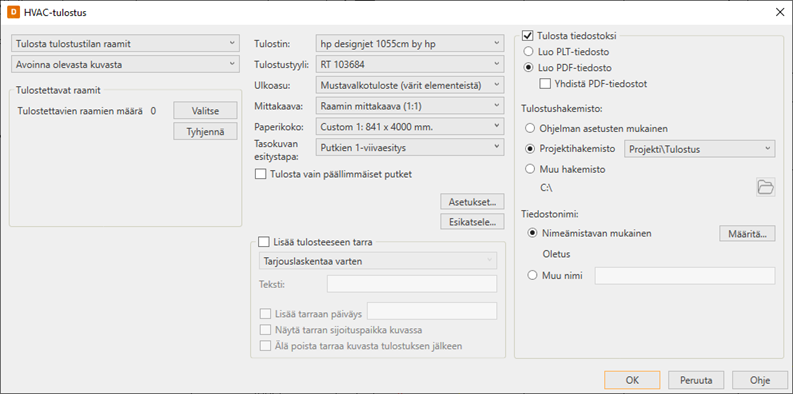This screenshot has width=793, height=394.
Task: Click the Valitse button
Action: click(205, 111)
